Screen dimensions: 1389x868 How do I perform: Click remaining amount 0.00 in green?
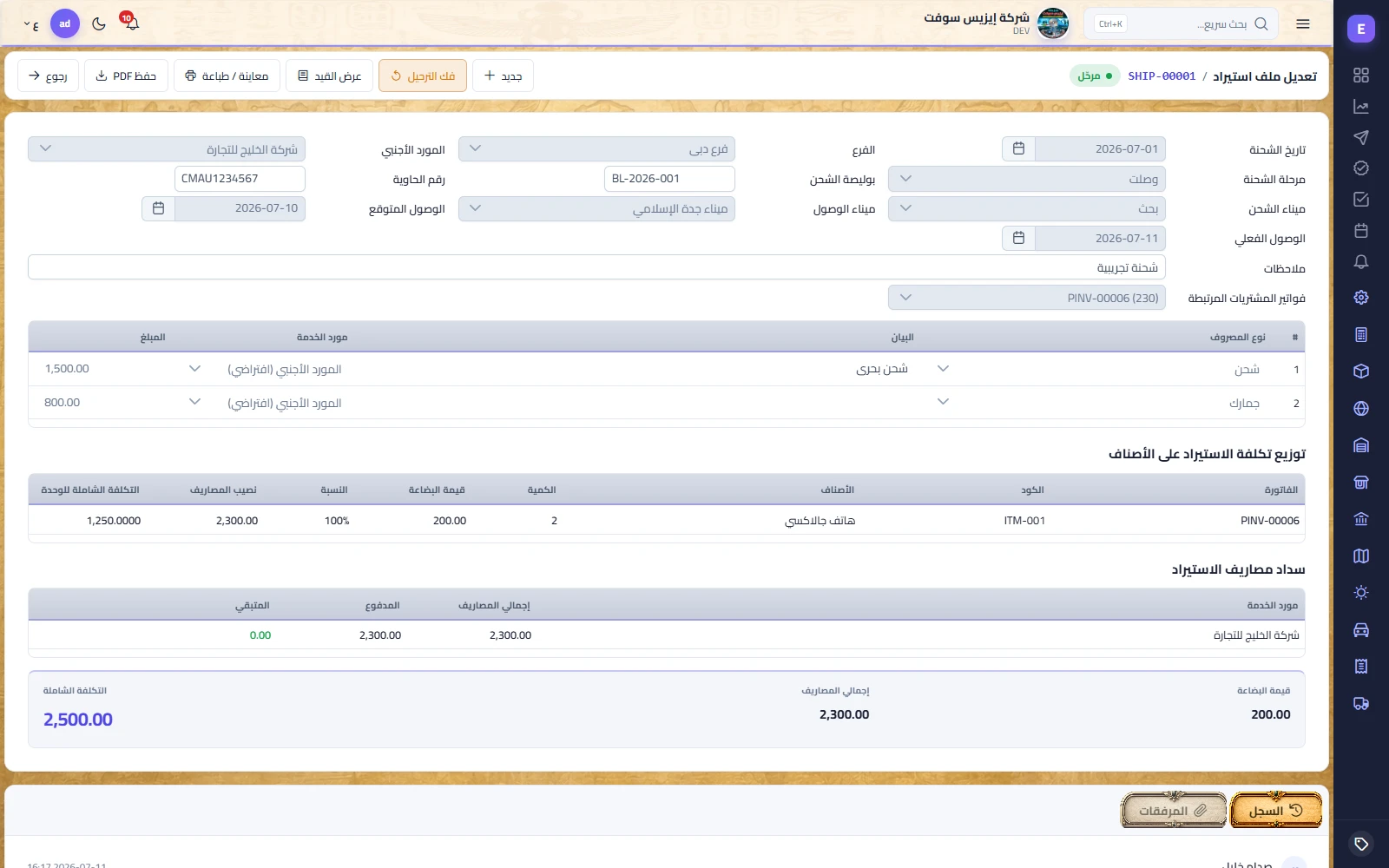coord(260,635)
